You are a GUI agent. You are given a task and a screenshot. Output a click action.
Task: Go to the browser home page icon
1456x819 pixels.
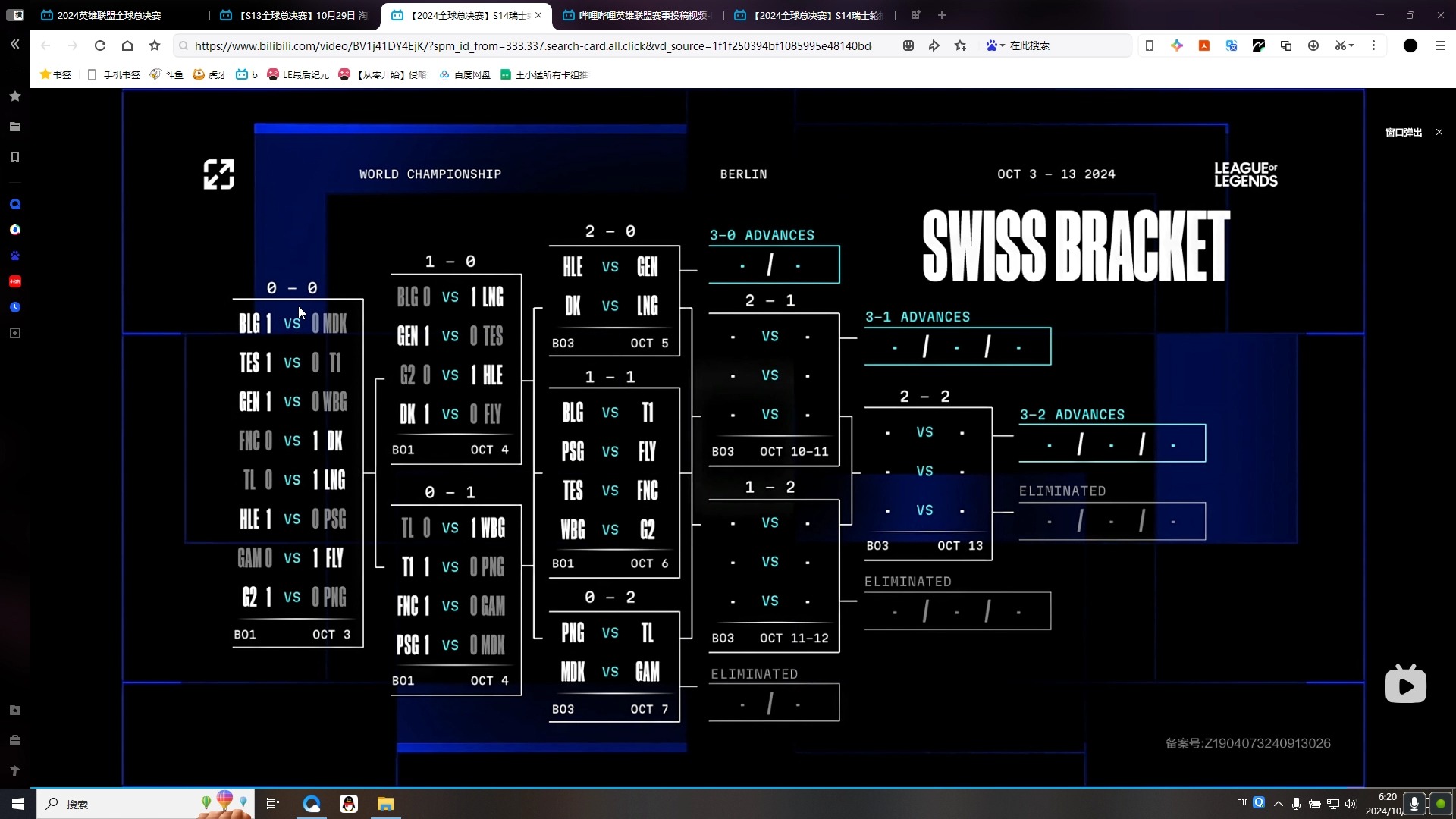point(127,45)
